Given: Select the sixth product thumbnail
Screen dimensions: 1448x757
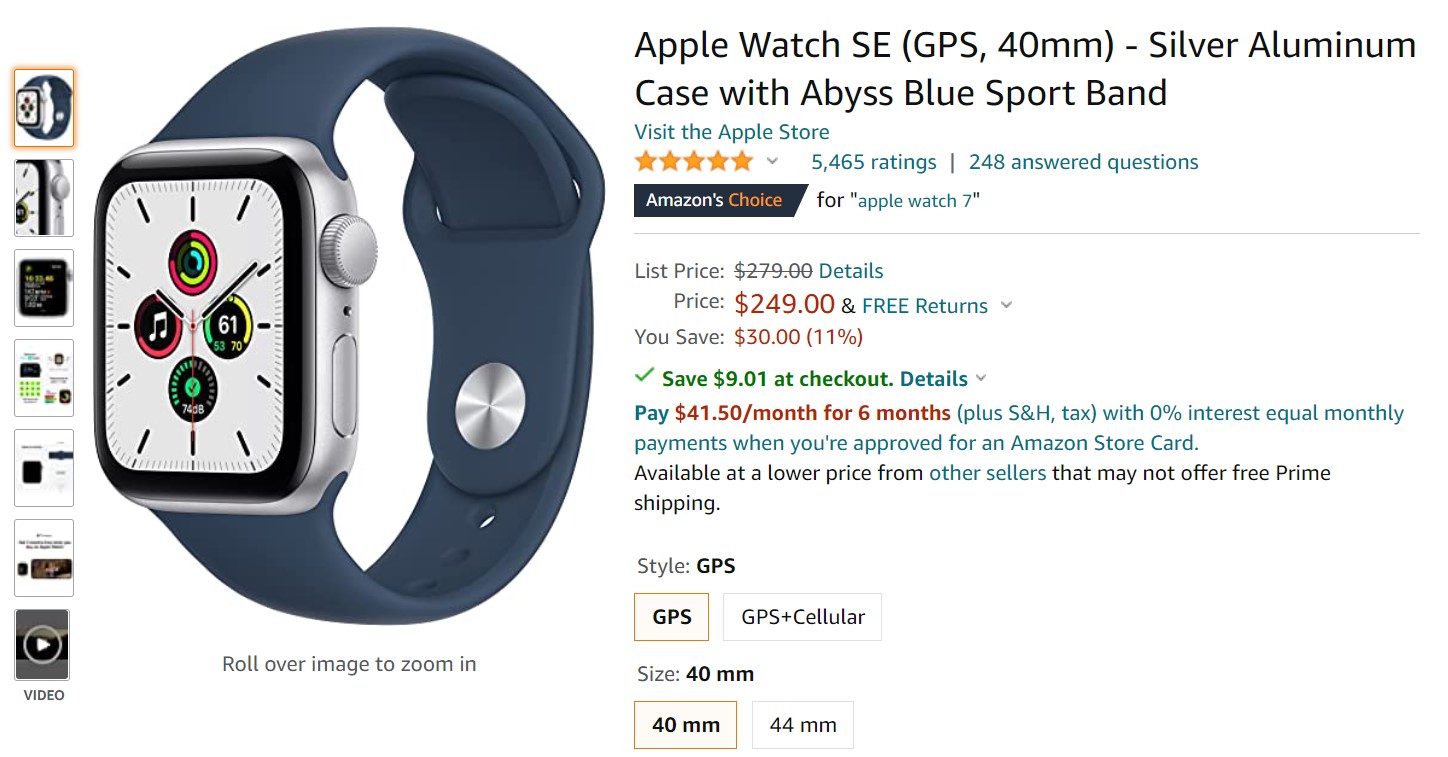Looking at the screenshot, I should 44,558.
